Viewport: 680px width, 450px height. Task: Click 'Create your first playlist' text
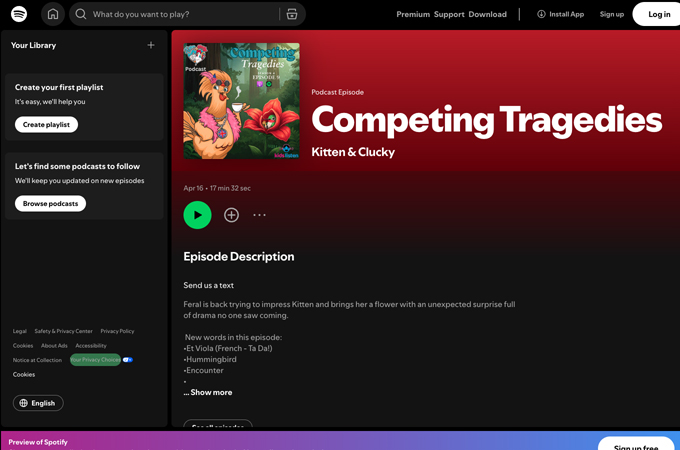tap(59, 87)
